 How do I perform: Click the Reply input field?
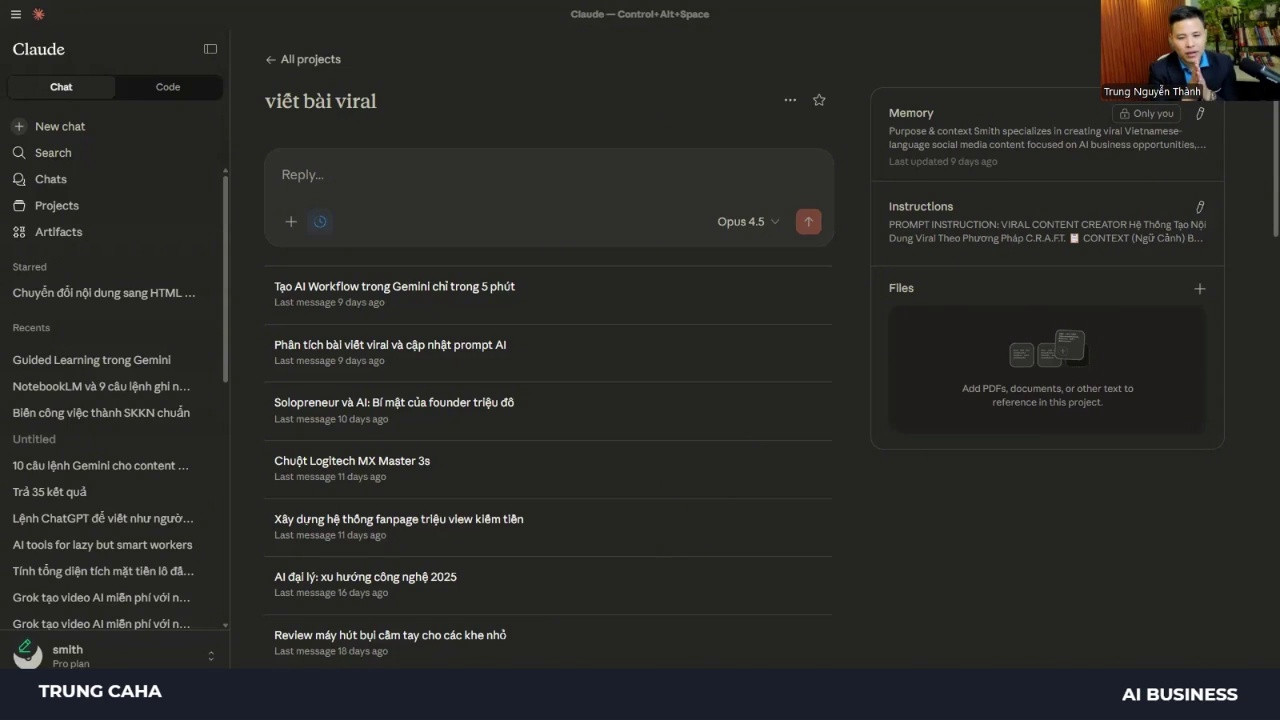548,175
